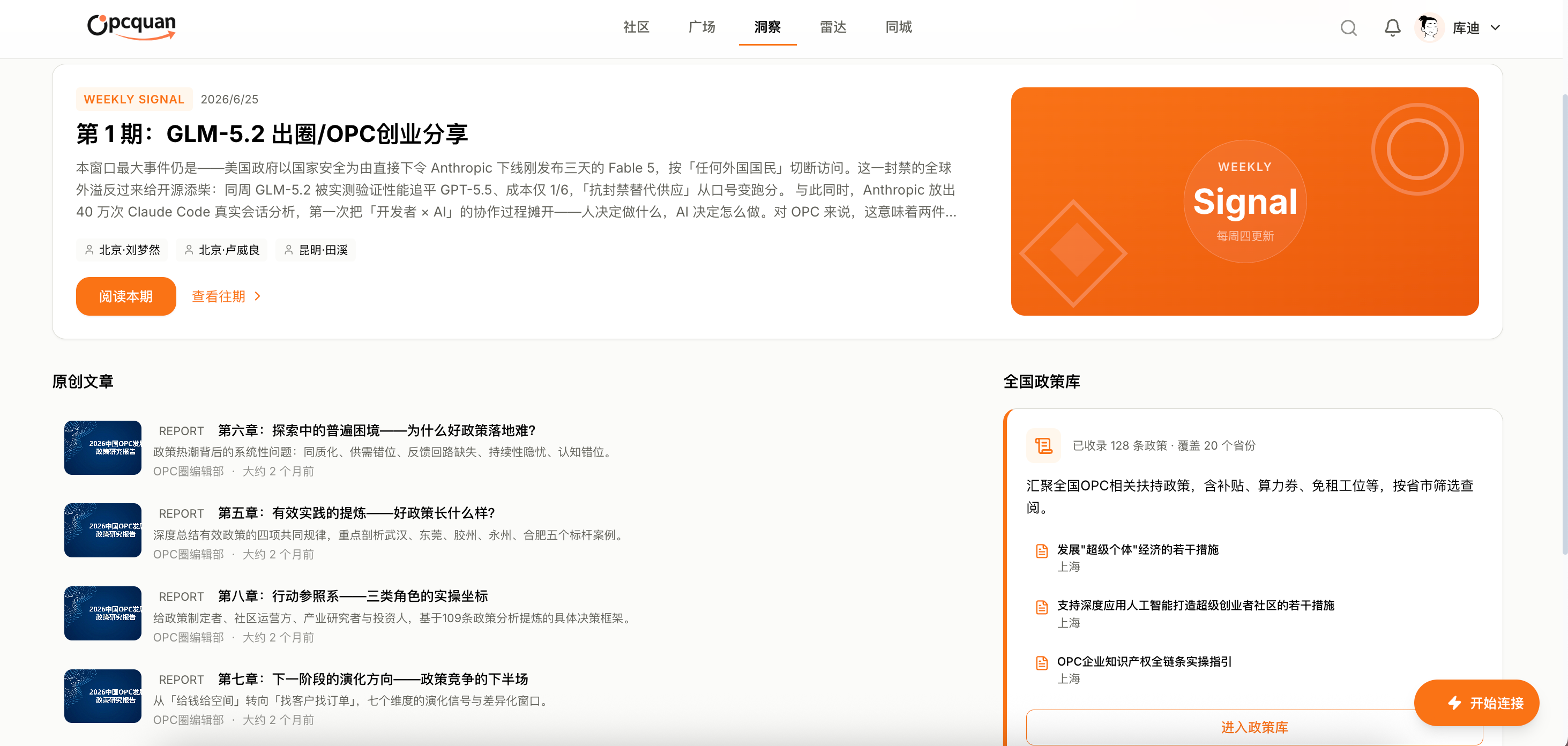Open the OPC企业知识产权全链条实操指引 policy
This screenshot has height=746, width=1568.
point(1144,662)
